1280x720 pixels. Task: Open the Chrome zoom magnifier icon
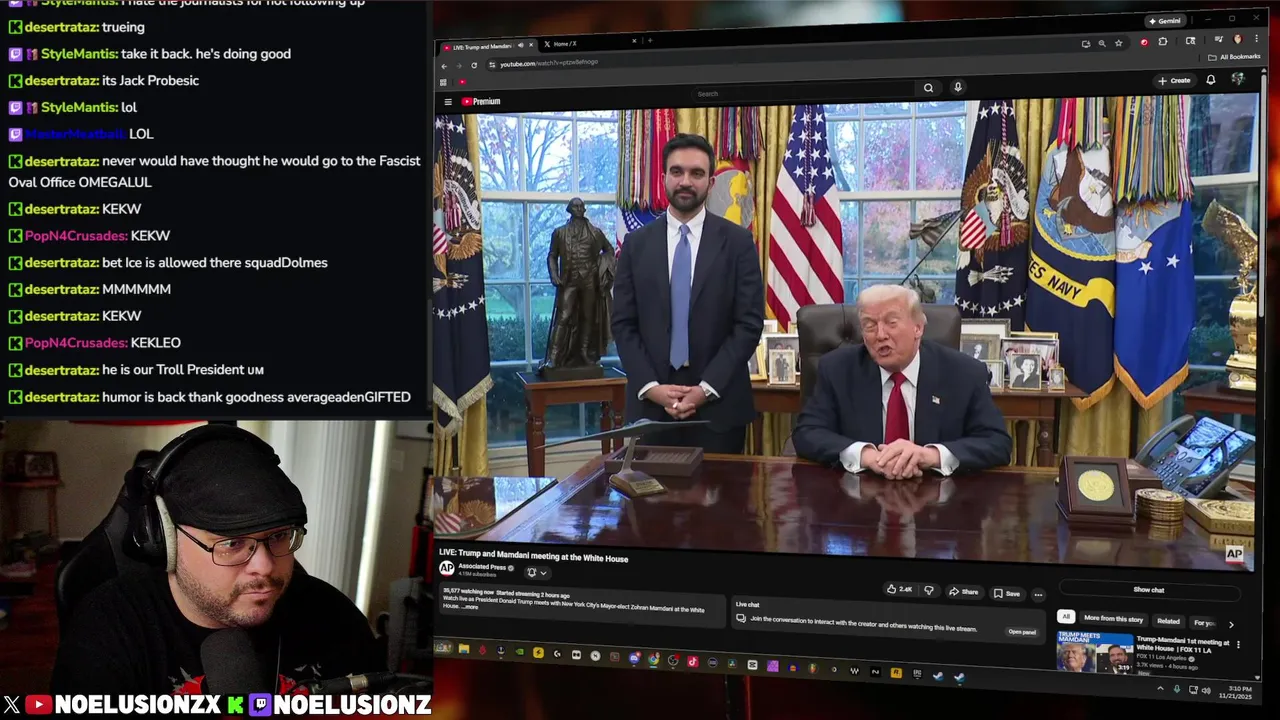click(x=1102, y=43)
